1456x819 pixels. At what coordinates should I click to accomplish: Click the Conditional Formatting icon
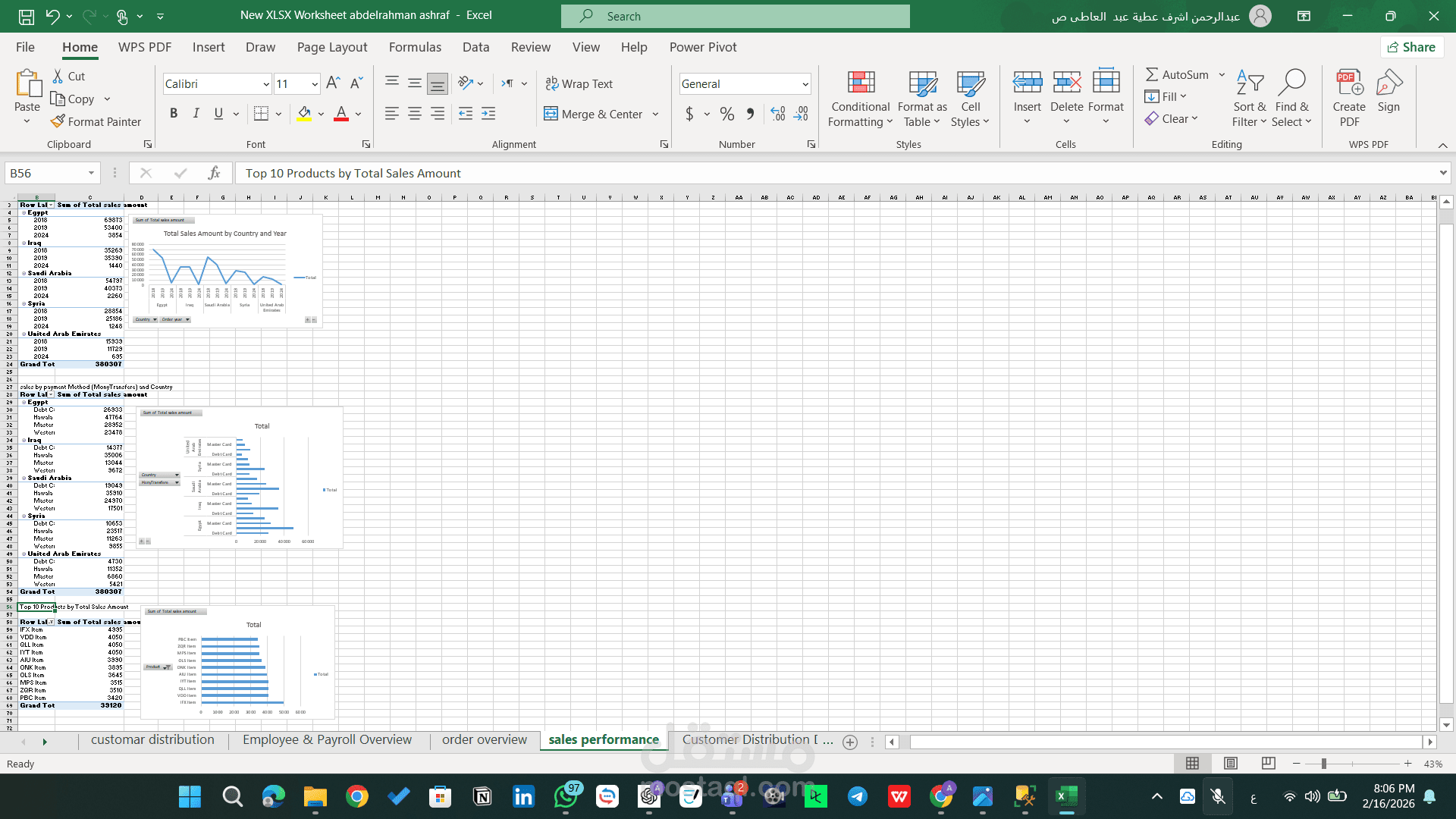(861, 83)
